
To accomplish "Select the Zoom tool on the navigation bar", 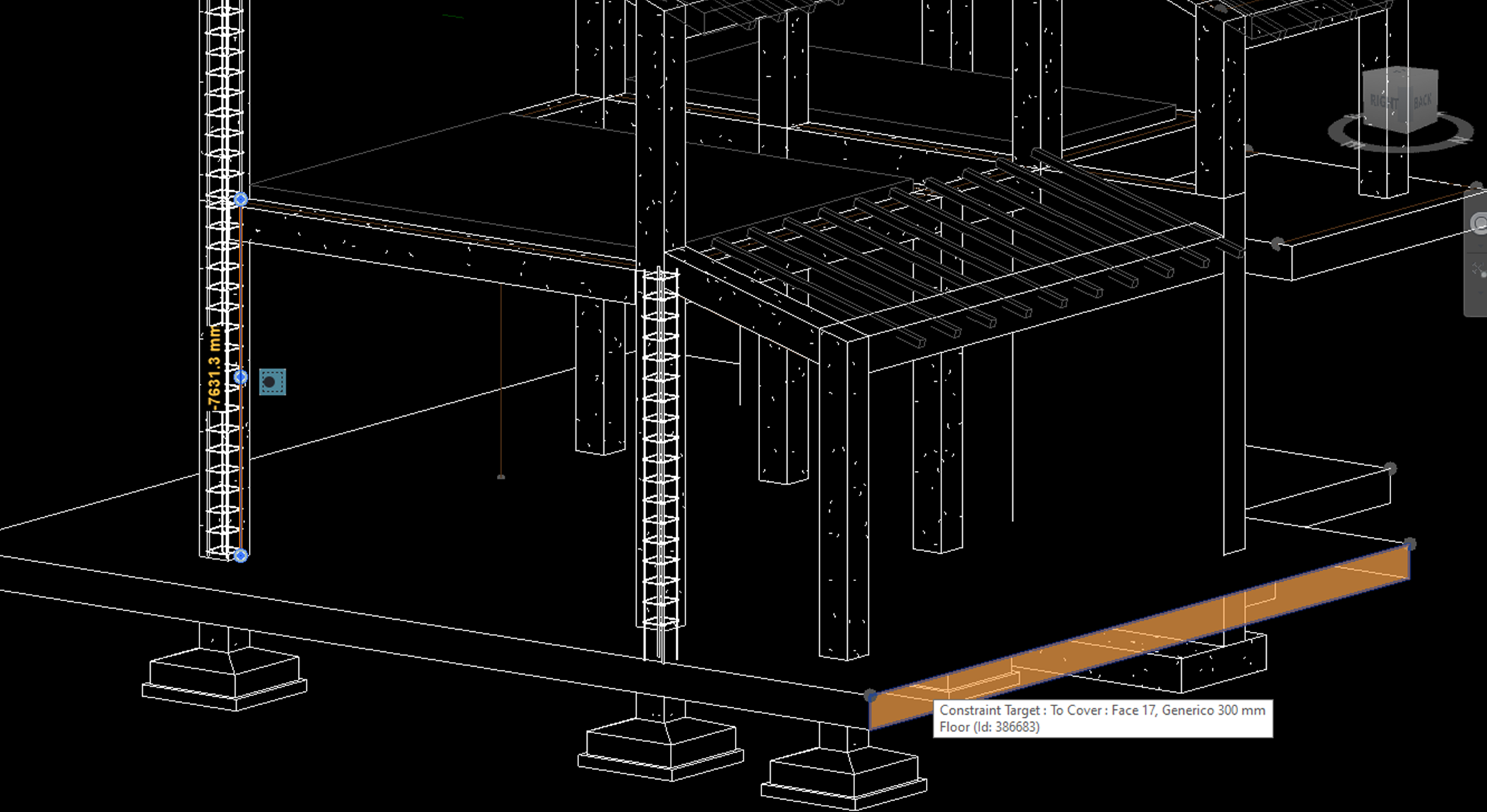I will click(1481, 270).
